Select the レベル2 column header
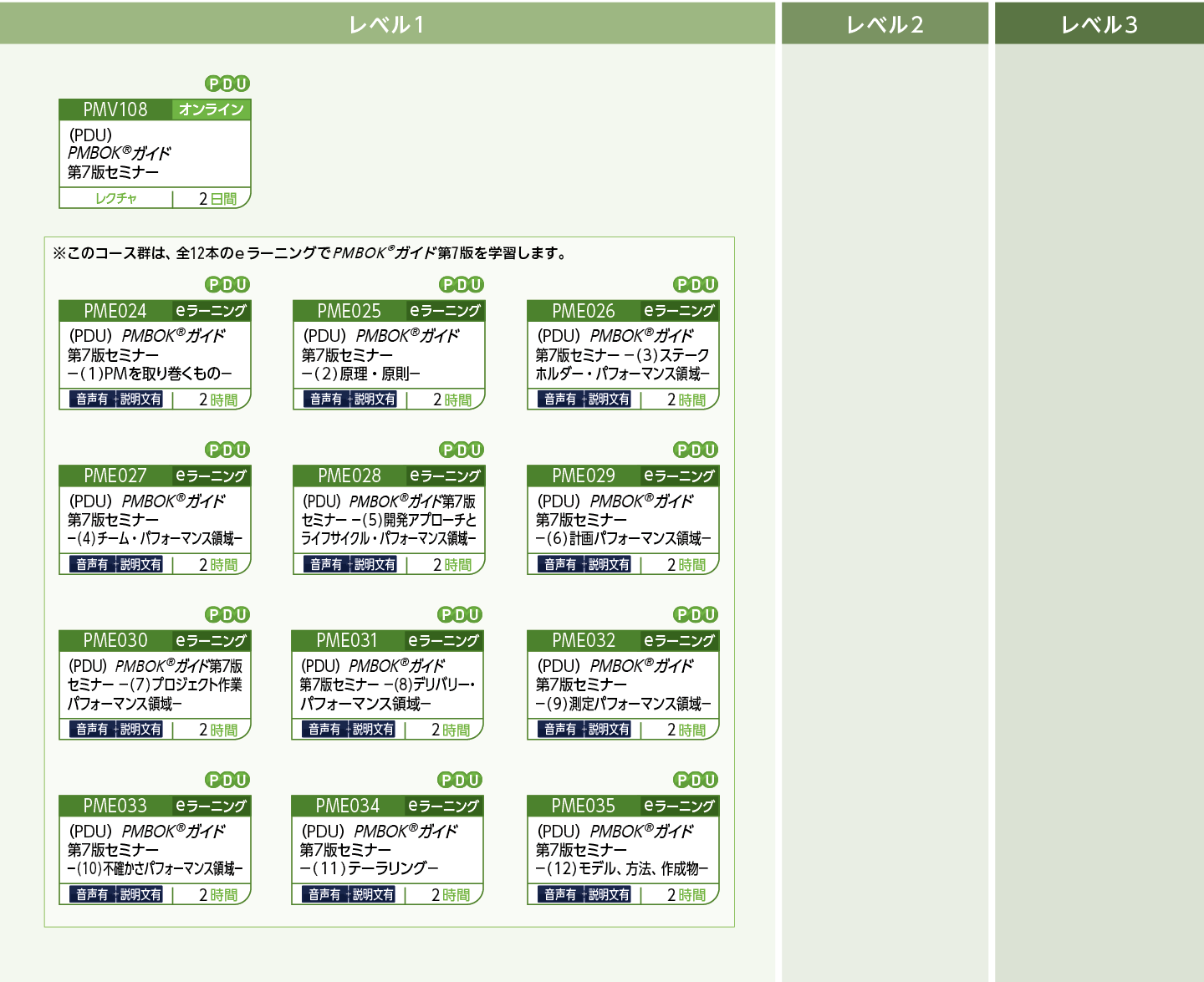The image size is (1204, 982). (885, 23)
